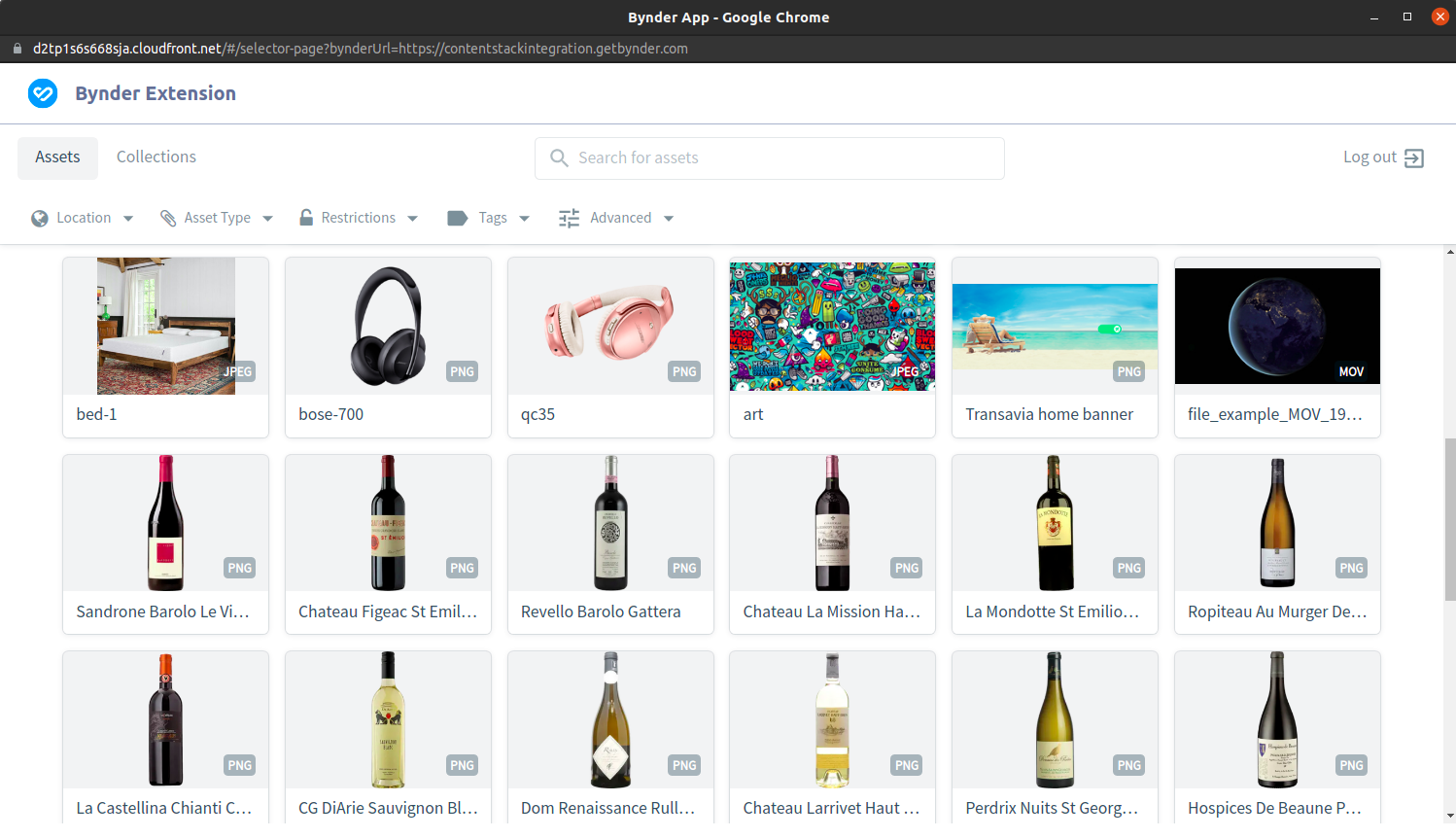Click the search magnifier icon
The height and width of the screenshot is (838, 1456).
tap(559, 157)
